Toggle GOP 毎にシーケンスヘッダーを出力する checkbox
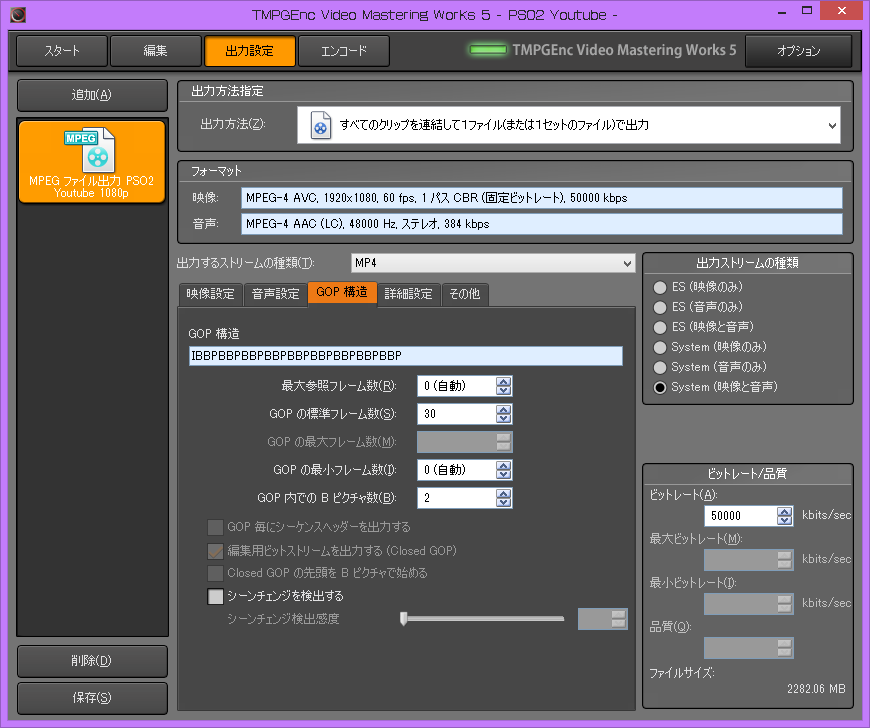This screenshot has width=870, height=728. pos(215,527)
